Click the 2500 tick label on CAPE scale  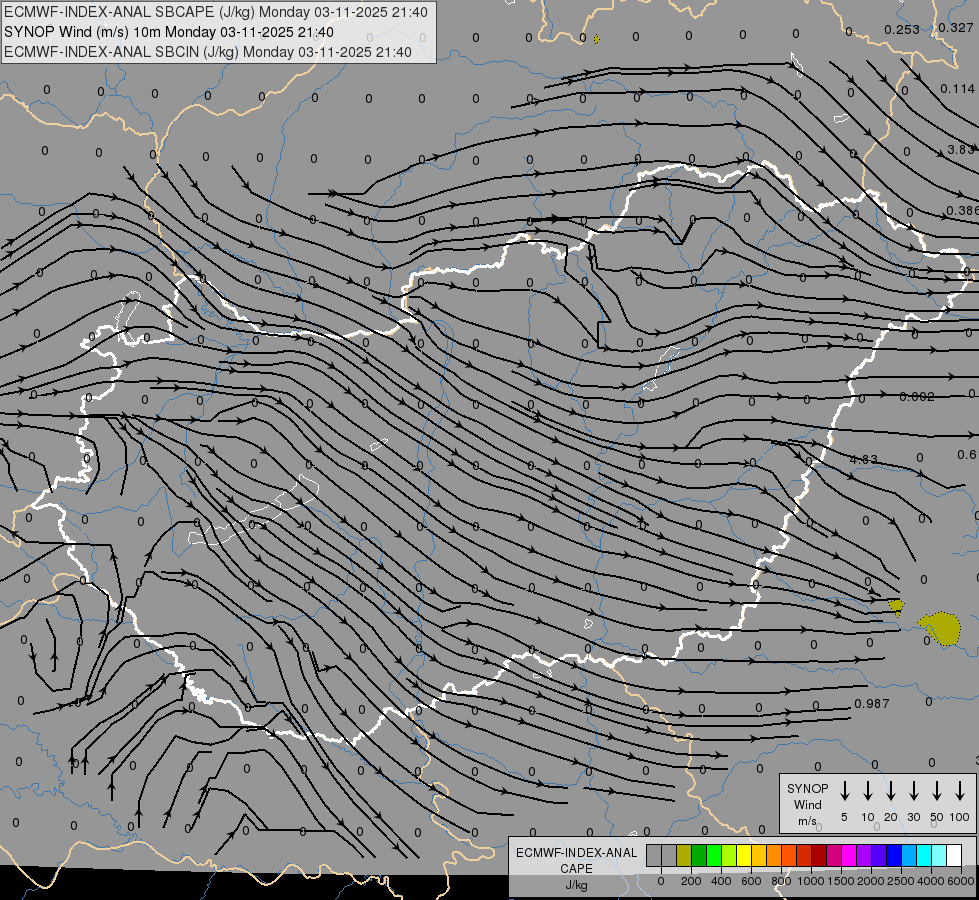pyautogui.click(x=901, y=881)
